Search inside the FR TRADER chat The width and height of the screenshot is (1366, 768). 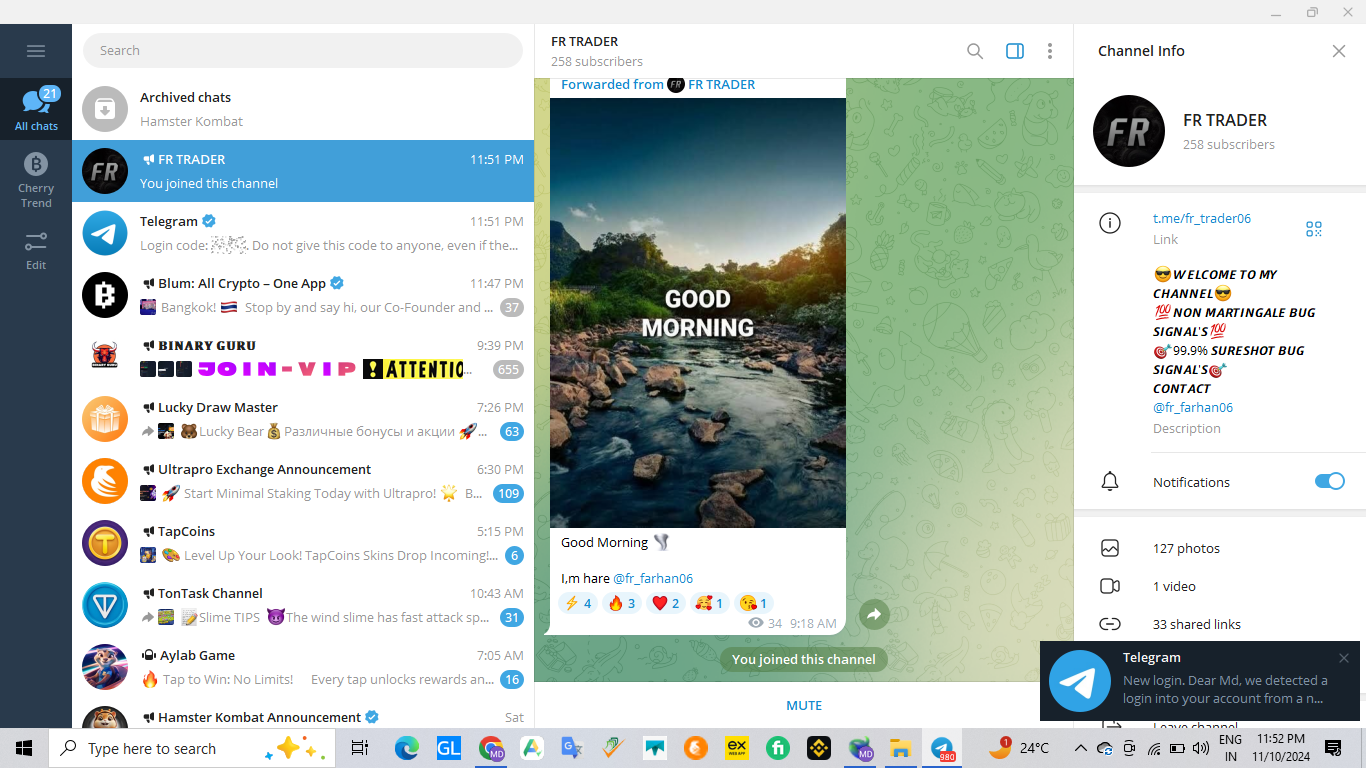(975, 51)
